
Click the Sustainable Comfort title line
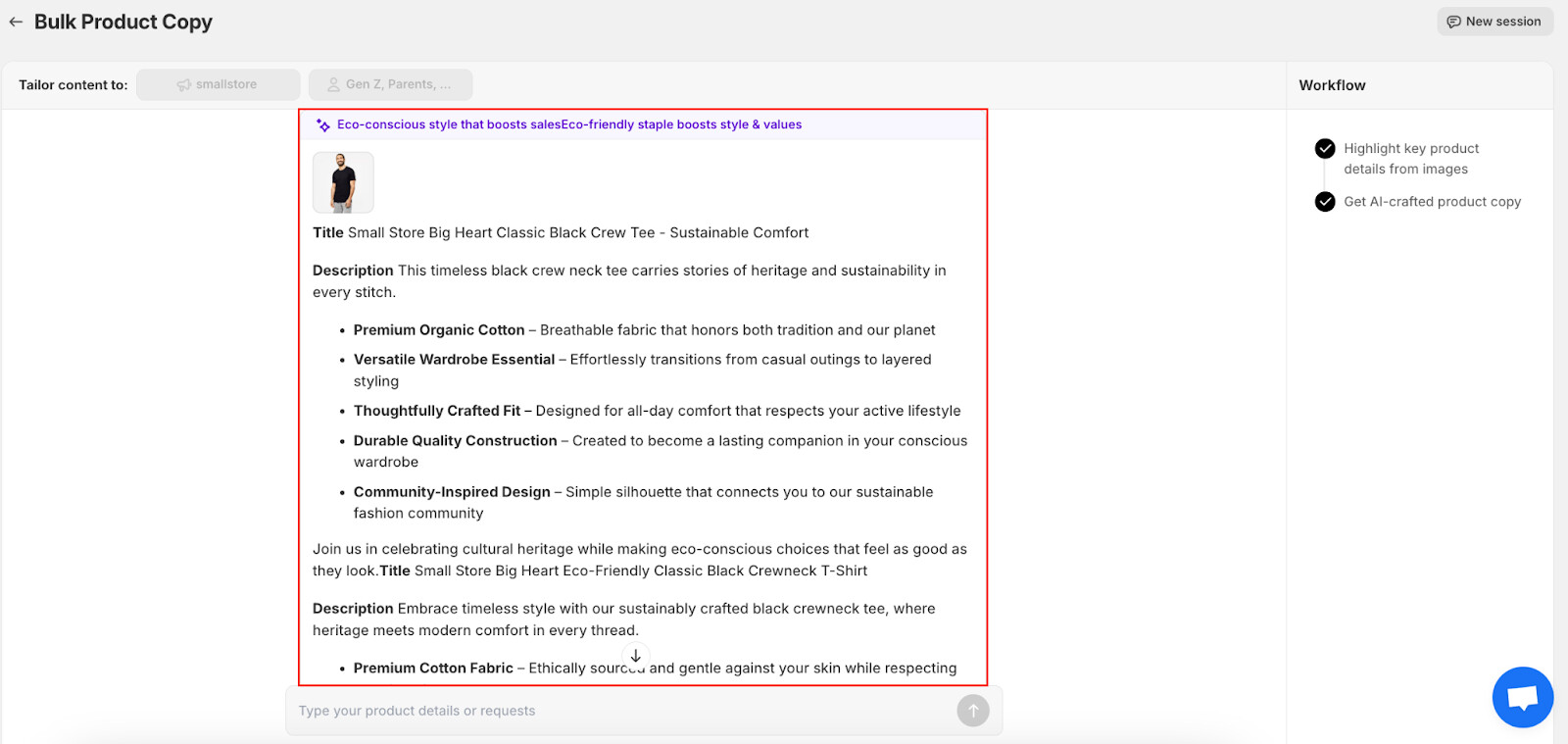[561, 232]
